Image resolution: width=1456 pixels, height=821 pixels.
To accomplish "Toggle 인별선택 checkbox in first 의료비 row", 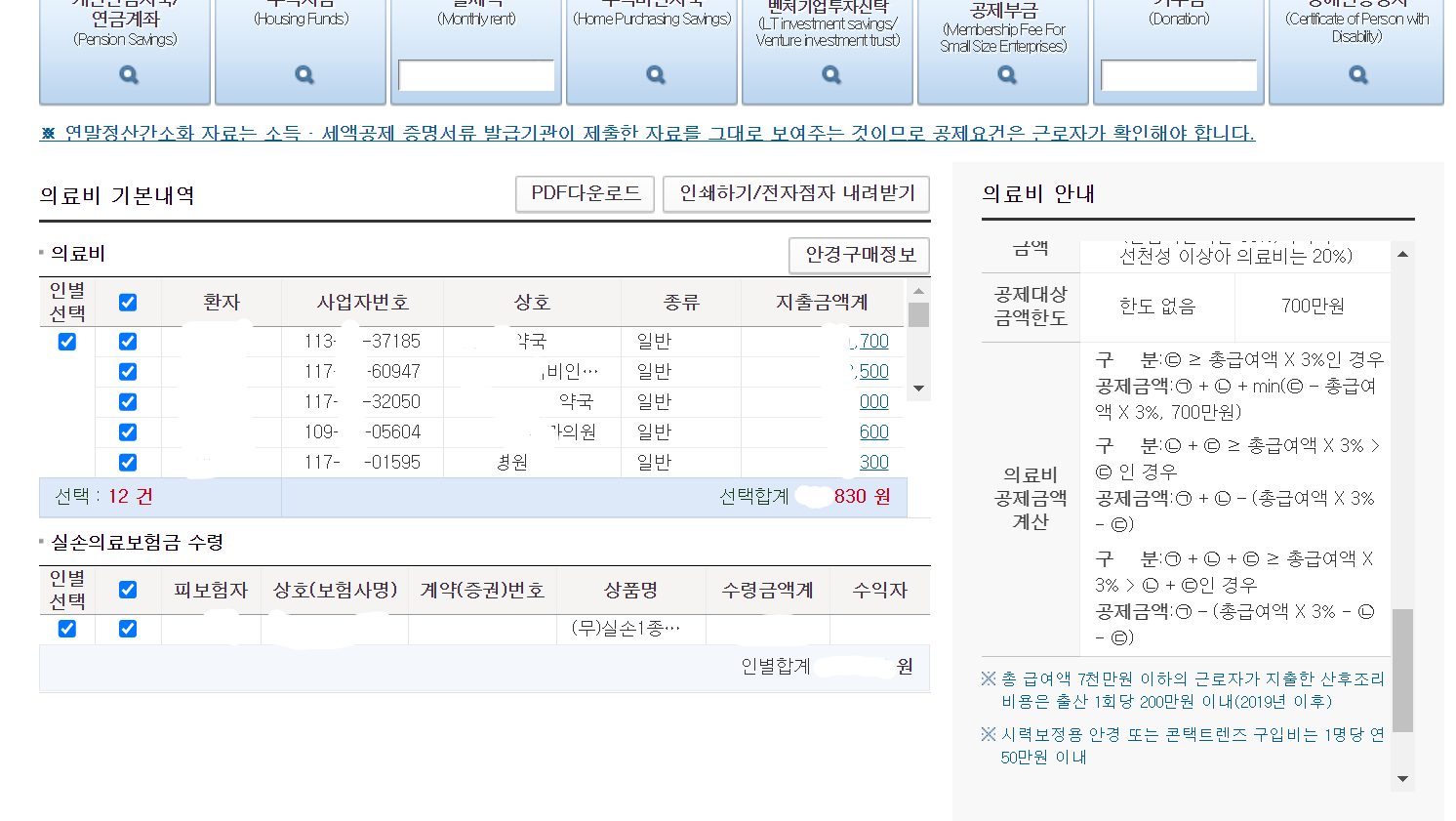I will [66, 342].
